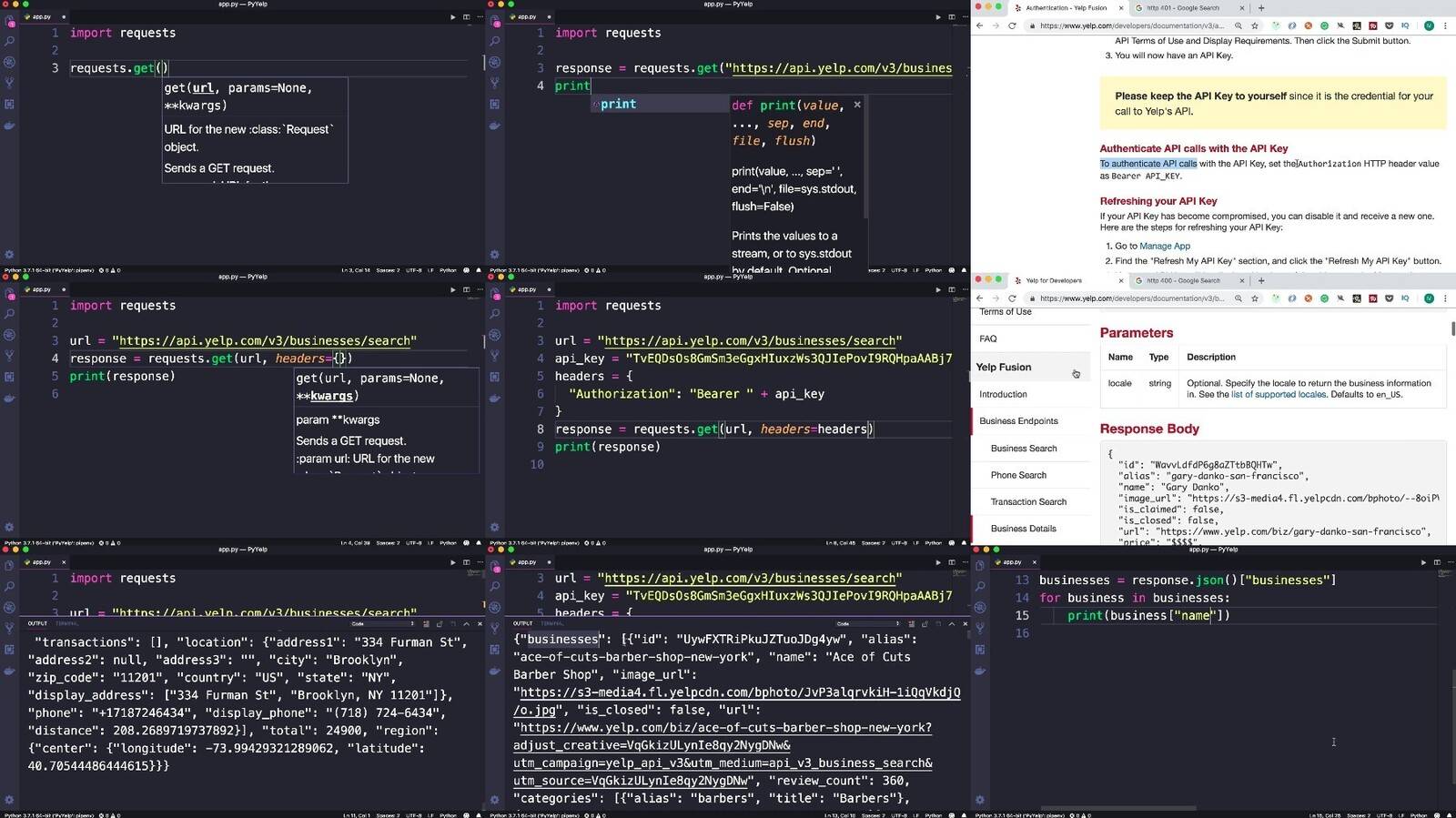Split editor in window showing the print suggestion
Viewport: 1456px width, 818px height.
[952, 16]
